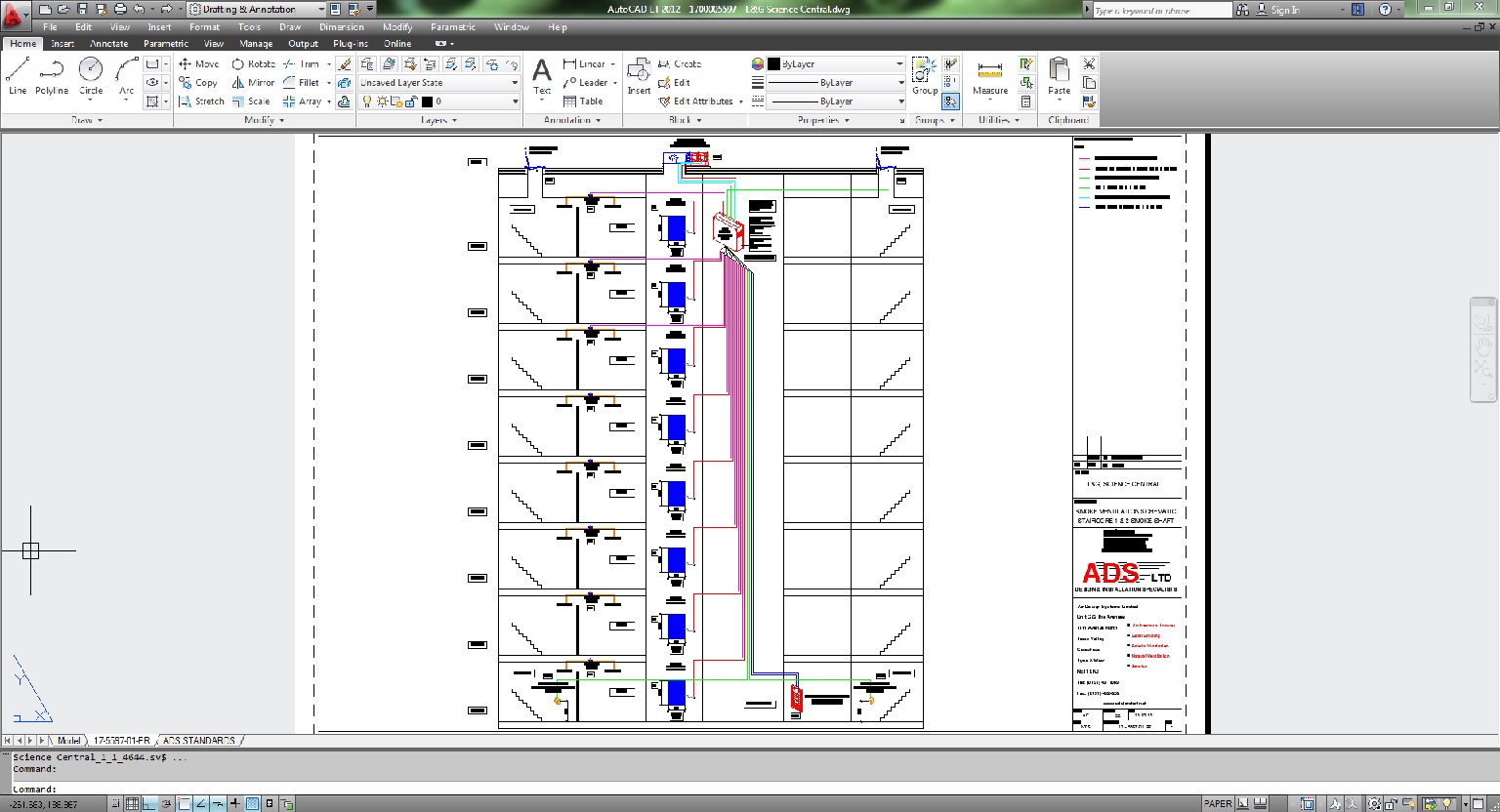Click the Cut icon in Clipboard panel
This screenshot has height=812, width=1500.
pyautogui.click(x=1089, y=63)
